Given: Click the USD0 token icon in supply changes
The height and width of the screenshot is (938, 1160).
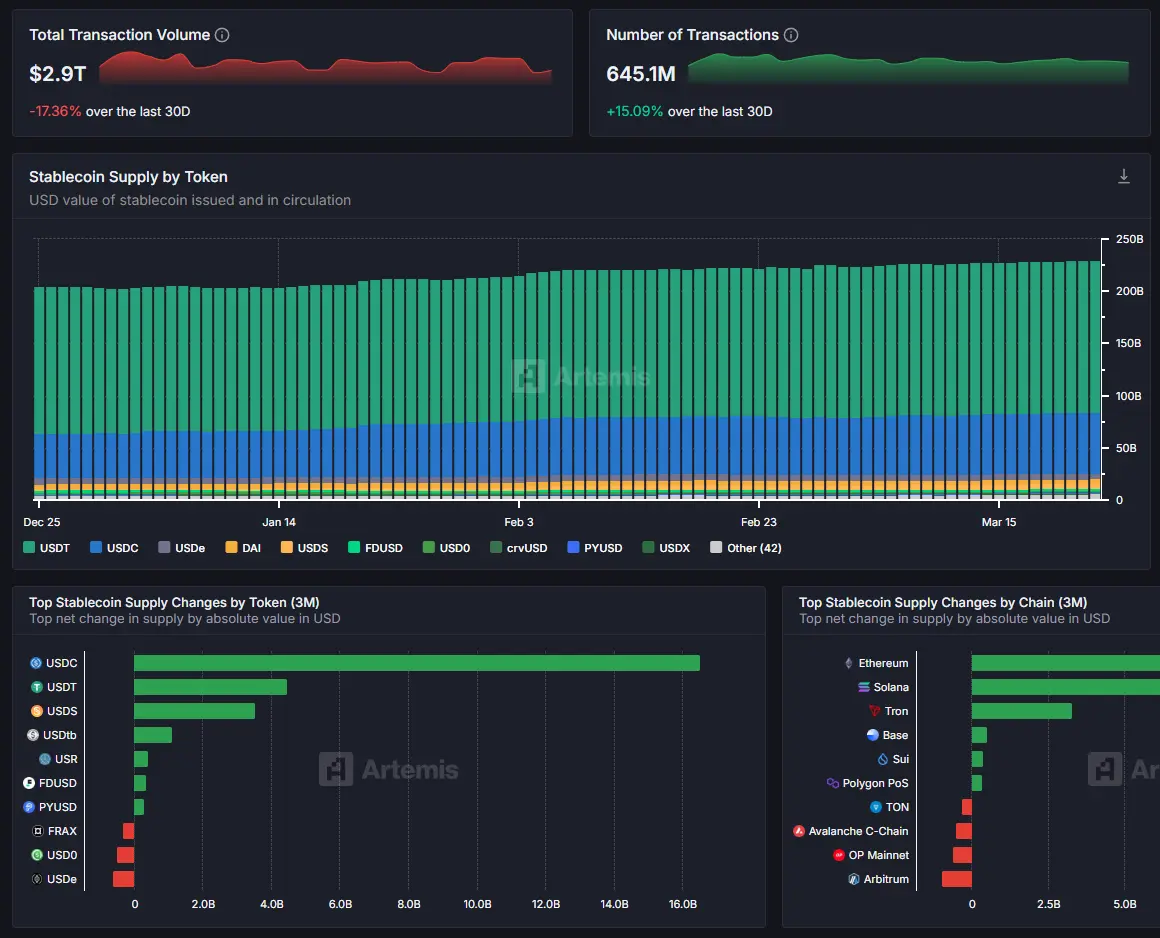Looking at the screenshot, I should (x=36, y=855).
